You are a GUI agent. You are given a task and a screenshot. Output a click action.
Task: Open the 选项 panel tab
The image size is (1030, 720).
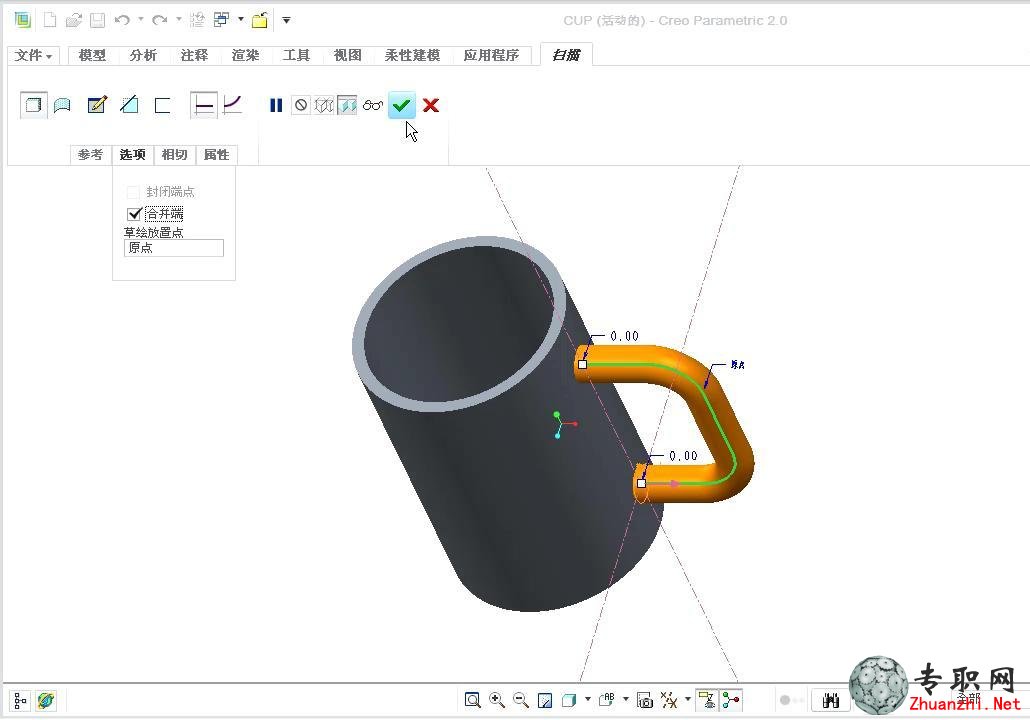(x=133, y=154)
